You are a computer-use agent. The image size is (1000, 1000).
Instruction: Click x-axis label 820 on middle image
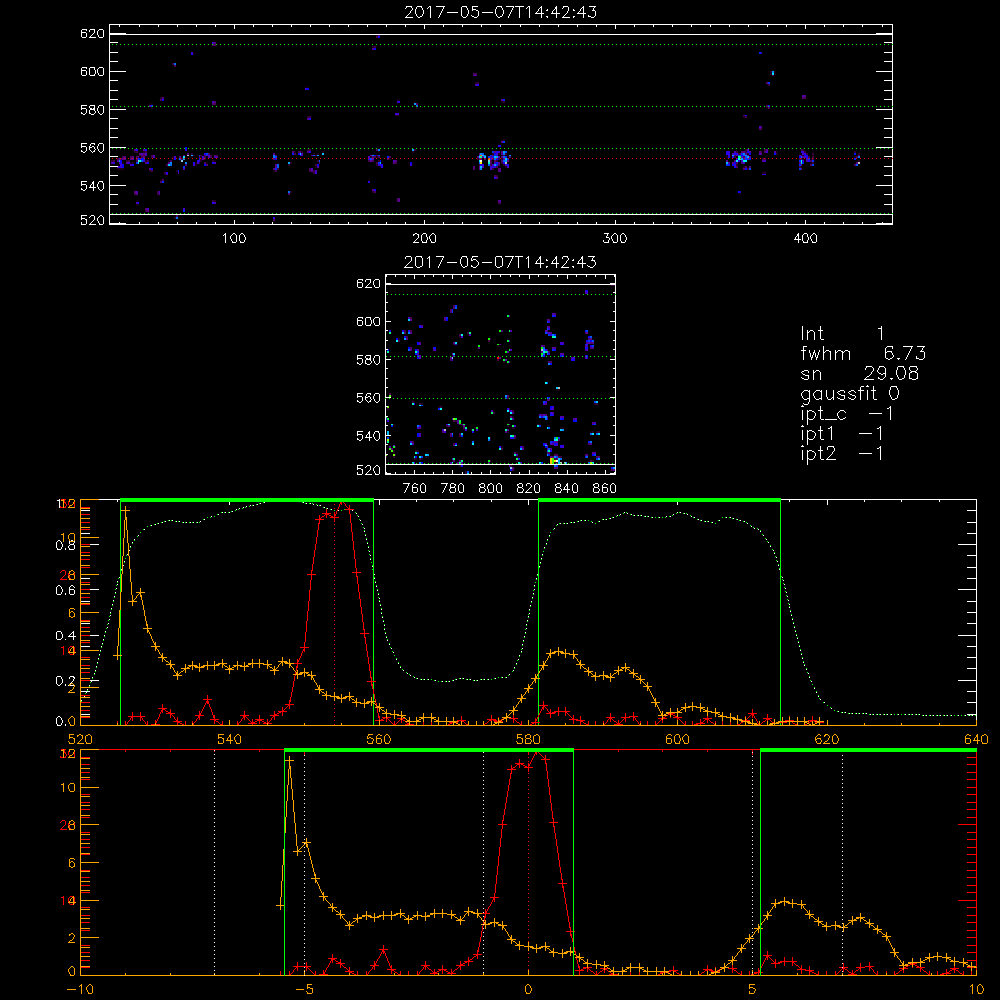point(529,489)
